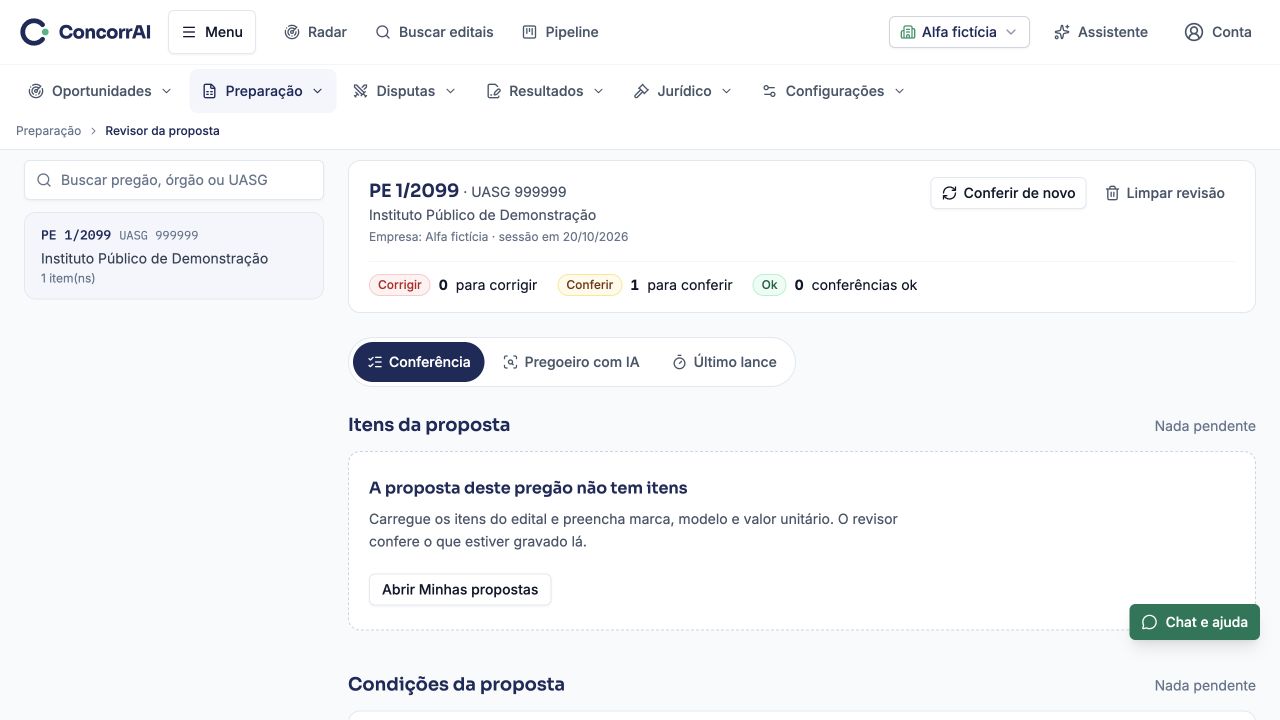Click the Revisor da proposta breadcrumb text
Viewport: 1280px width, 720px height.
coord(162,131)
